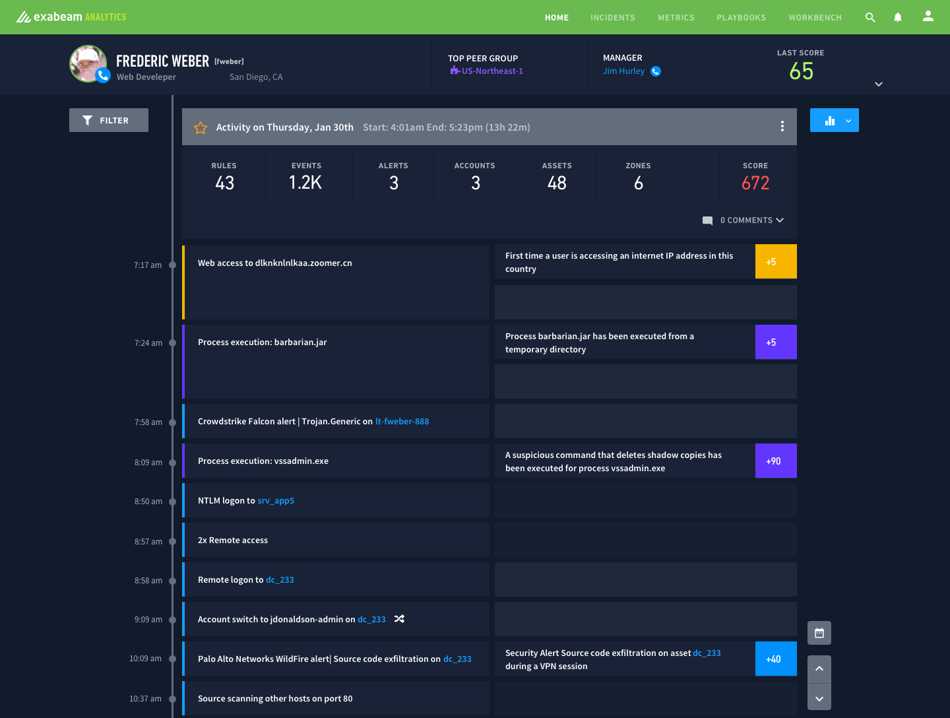
Task: Open the Playbooks menu item
Action: click(741, 17)
